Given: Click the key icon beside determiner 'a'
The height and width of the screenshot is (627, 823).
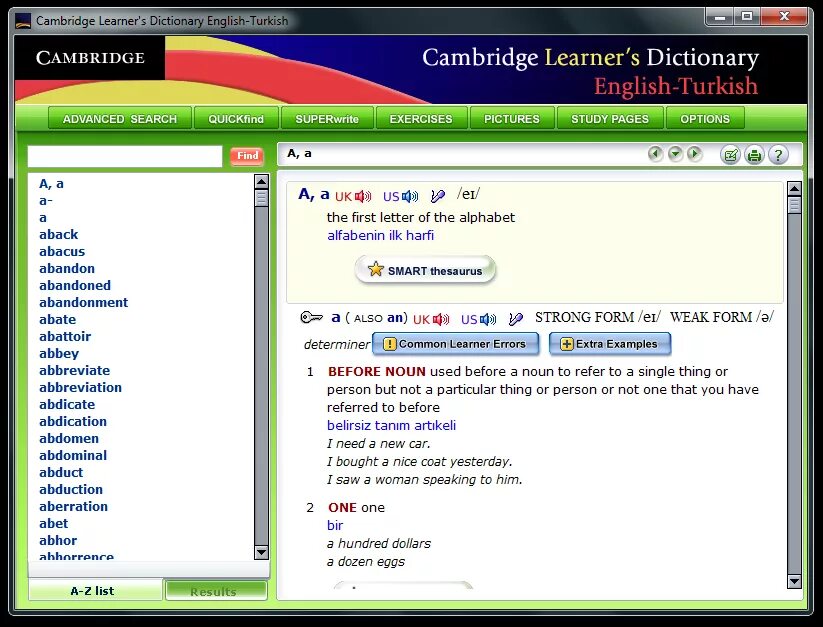Looking at the screenshot, I should click(x=311, y=317).
